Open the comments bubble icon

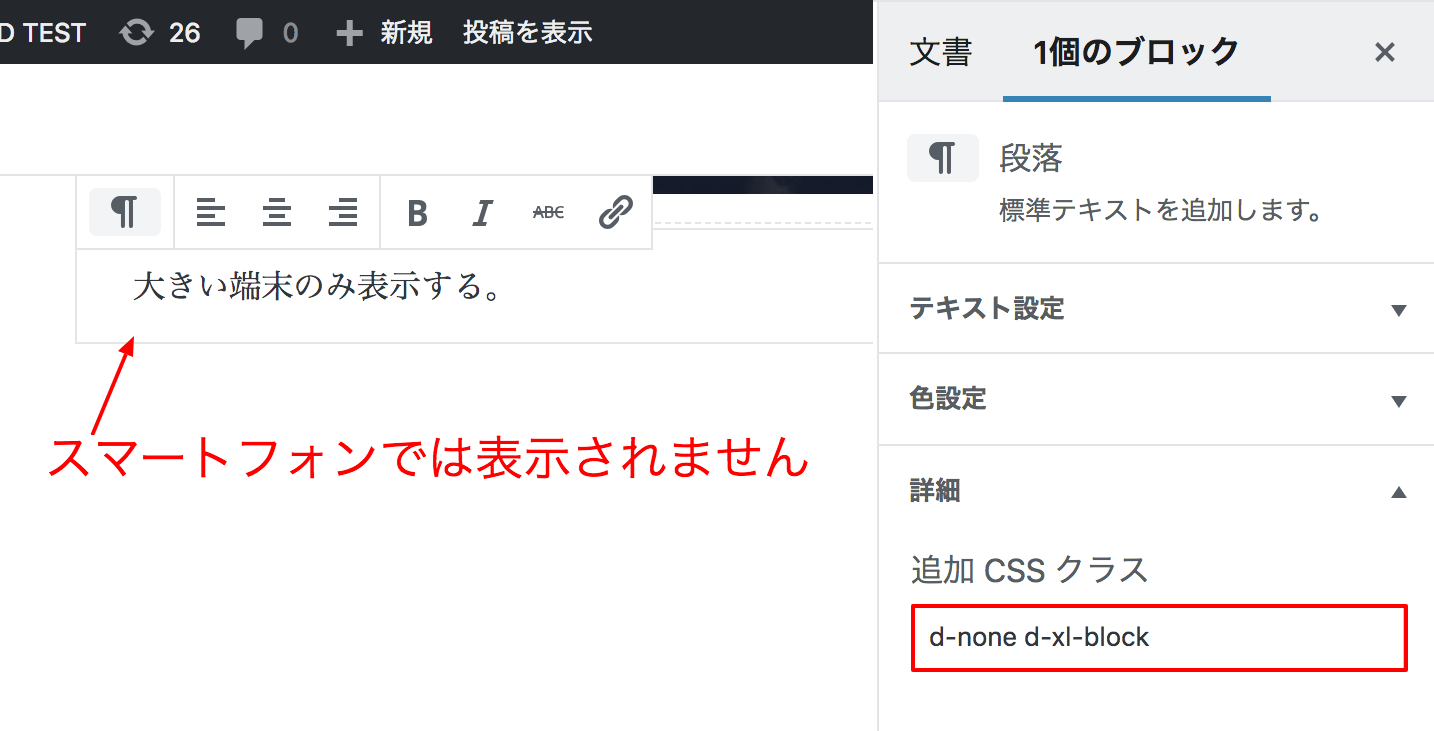click(x=249, y=34)
